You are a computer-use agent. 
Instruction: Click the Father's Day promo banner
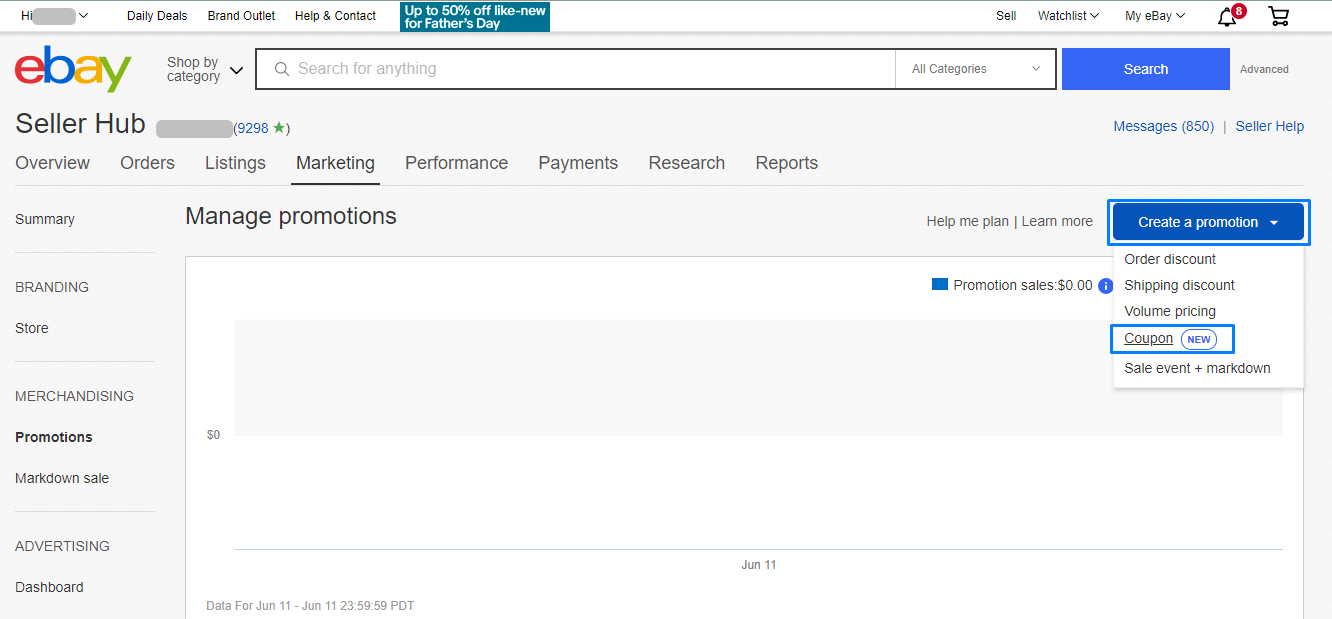(475, 17)
